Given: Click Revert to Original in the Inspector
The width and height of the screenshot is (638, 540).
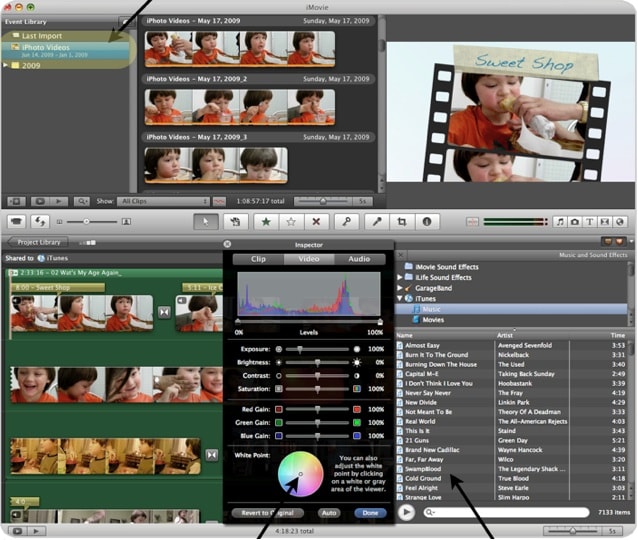Looking at the screenshot, I should tap(267, 513).
